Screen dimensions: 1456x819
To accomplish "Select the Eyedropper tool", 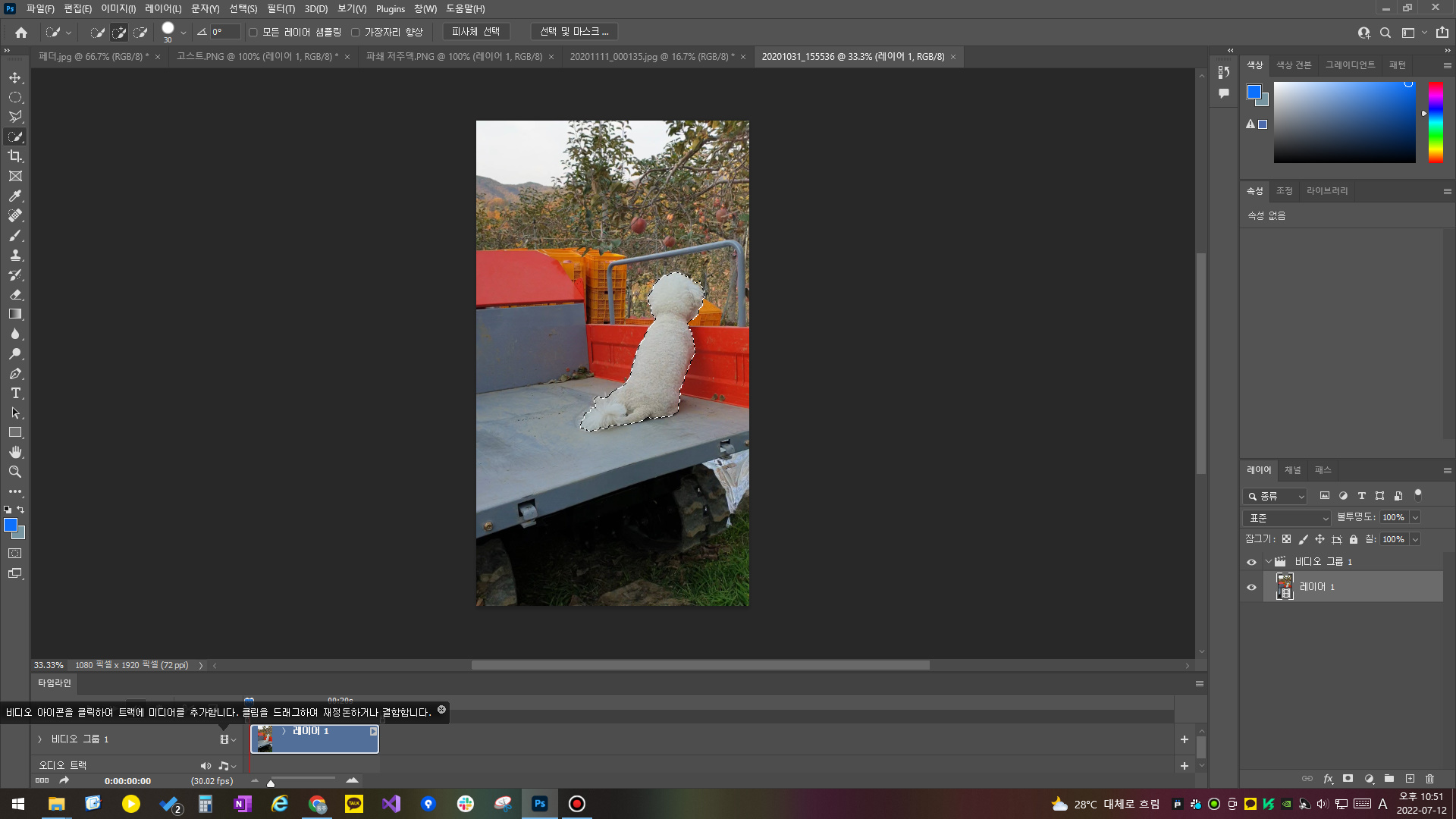I will (15, 196).
